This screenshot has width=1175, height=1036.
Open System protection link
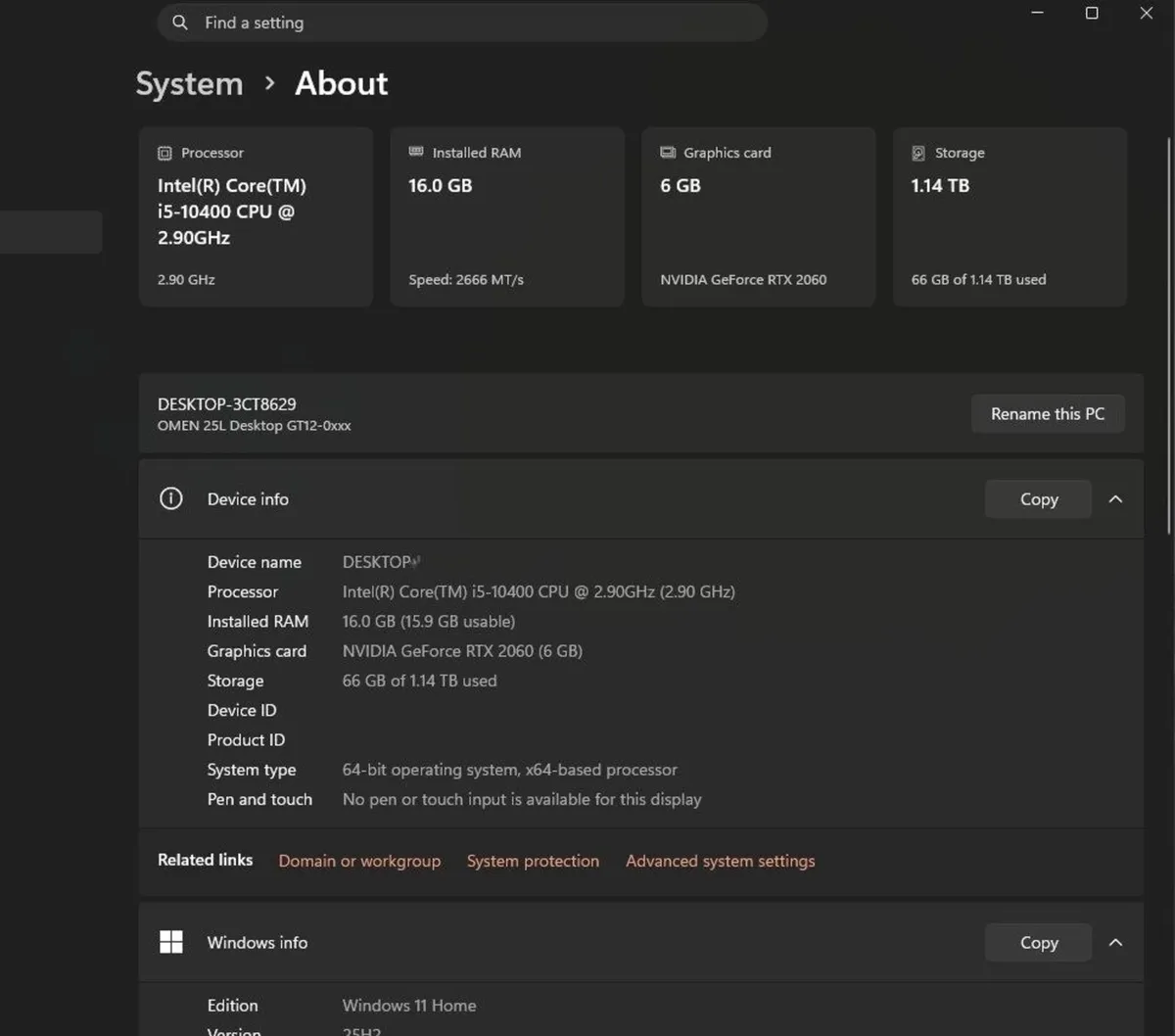pos(533,861)
